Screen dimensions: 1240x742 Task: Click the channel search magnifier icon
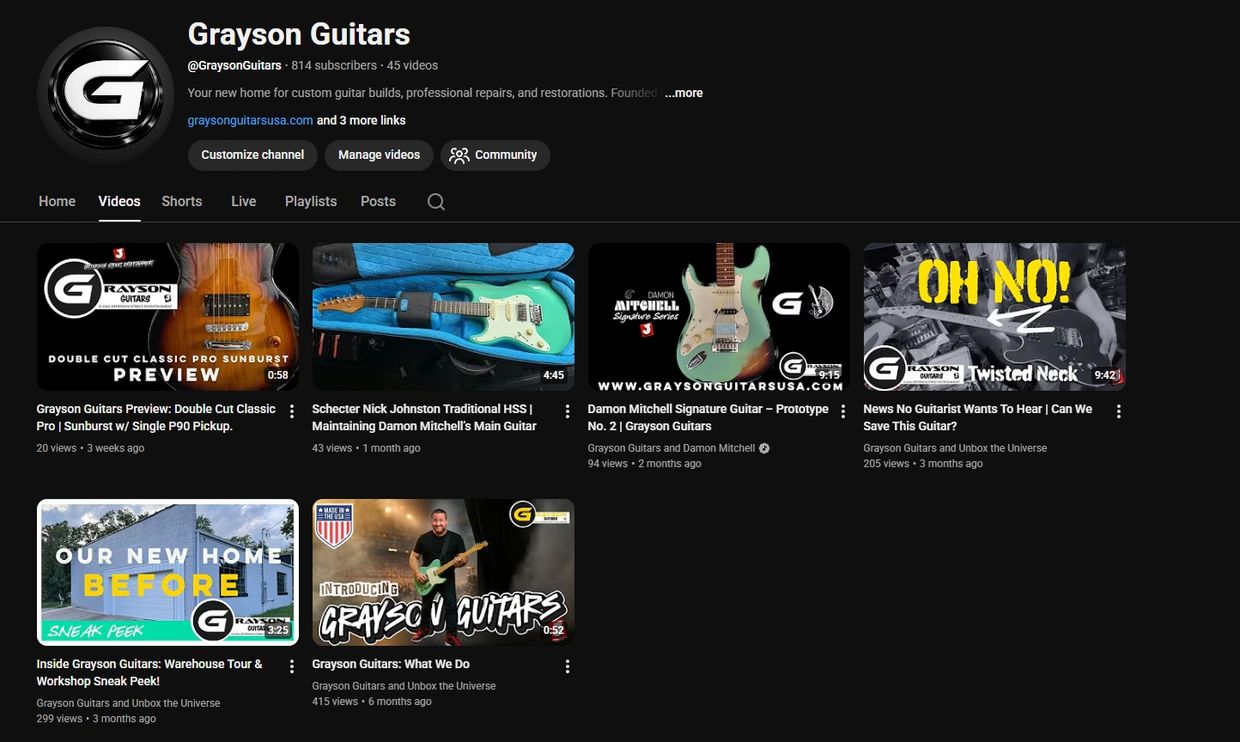pos(436,202)
